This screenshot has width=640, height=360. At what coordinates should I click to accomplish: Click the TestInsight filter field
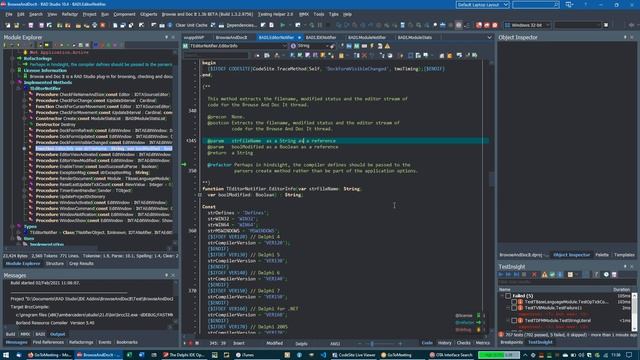pyautogui.click(x=565, y=282)
